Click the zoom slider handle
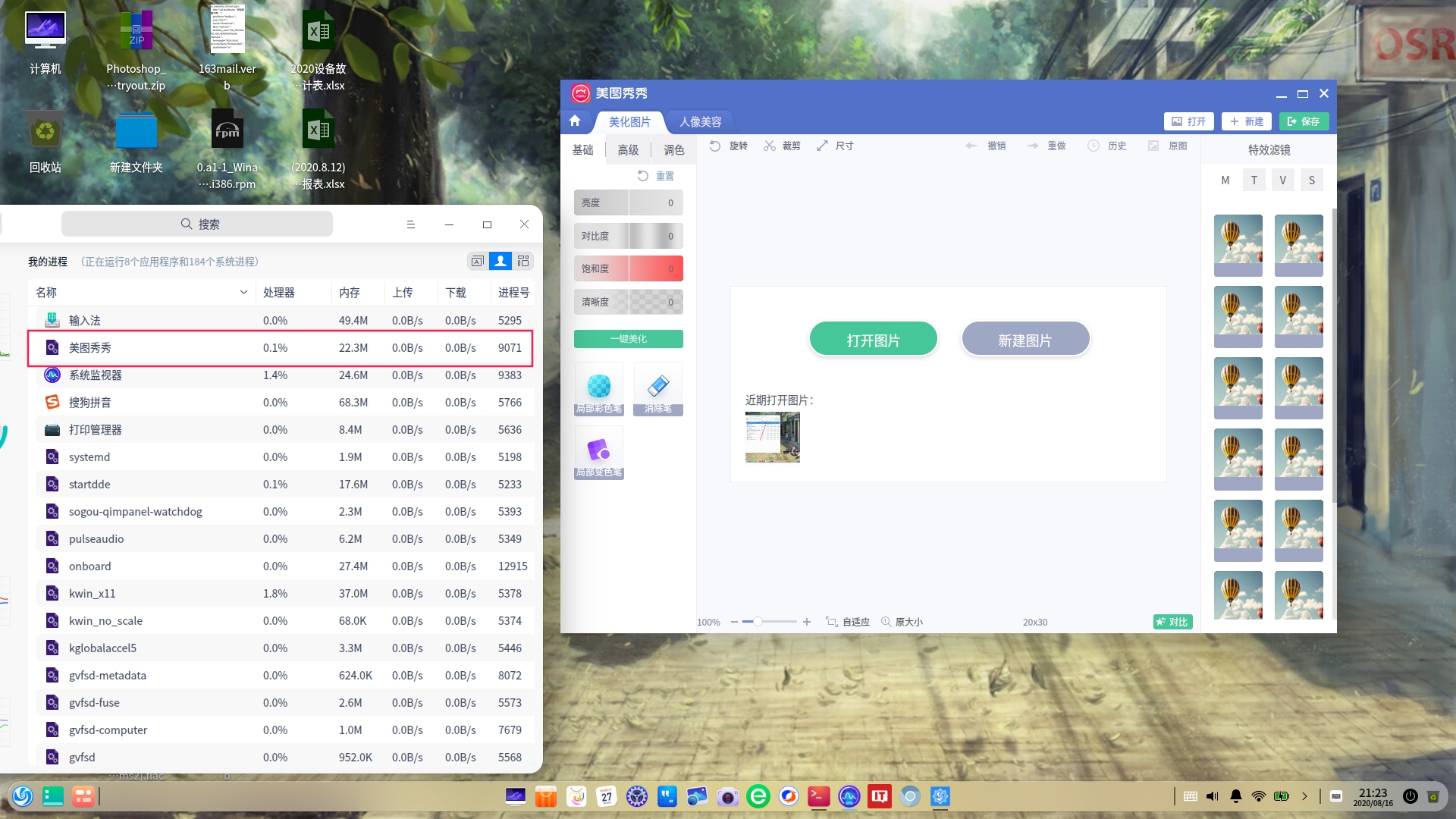 point(757,622)
